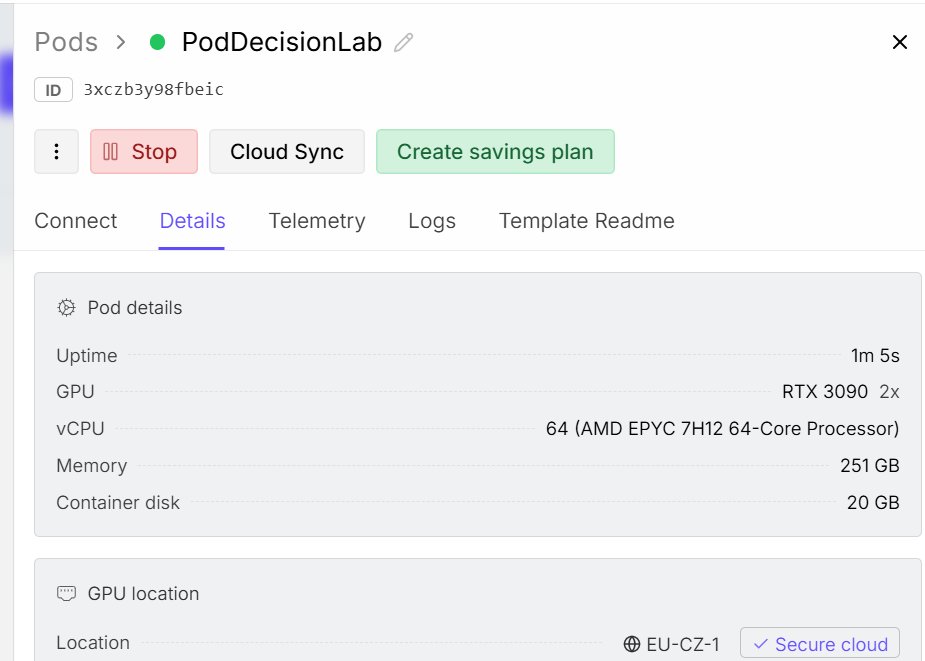Click the vCPU label
This screenshot has height=661, width=925.
click(x=80, y=428)
